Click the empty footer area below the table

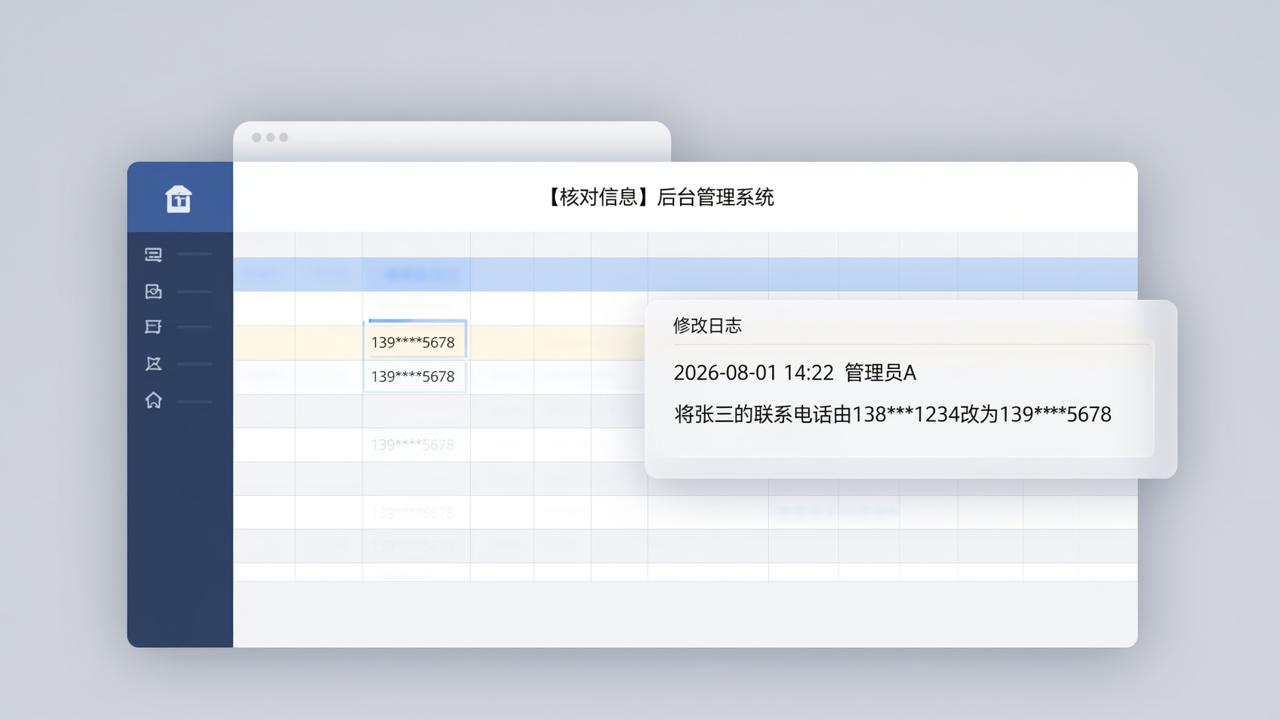click(685, 614)
